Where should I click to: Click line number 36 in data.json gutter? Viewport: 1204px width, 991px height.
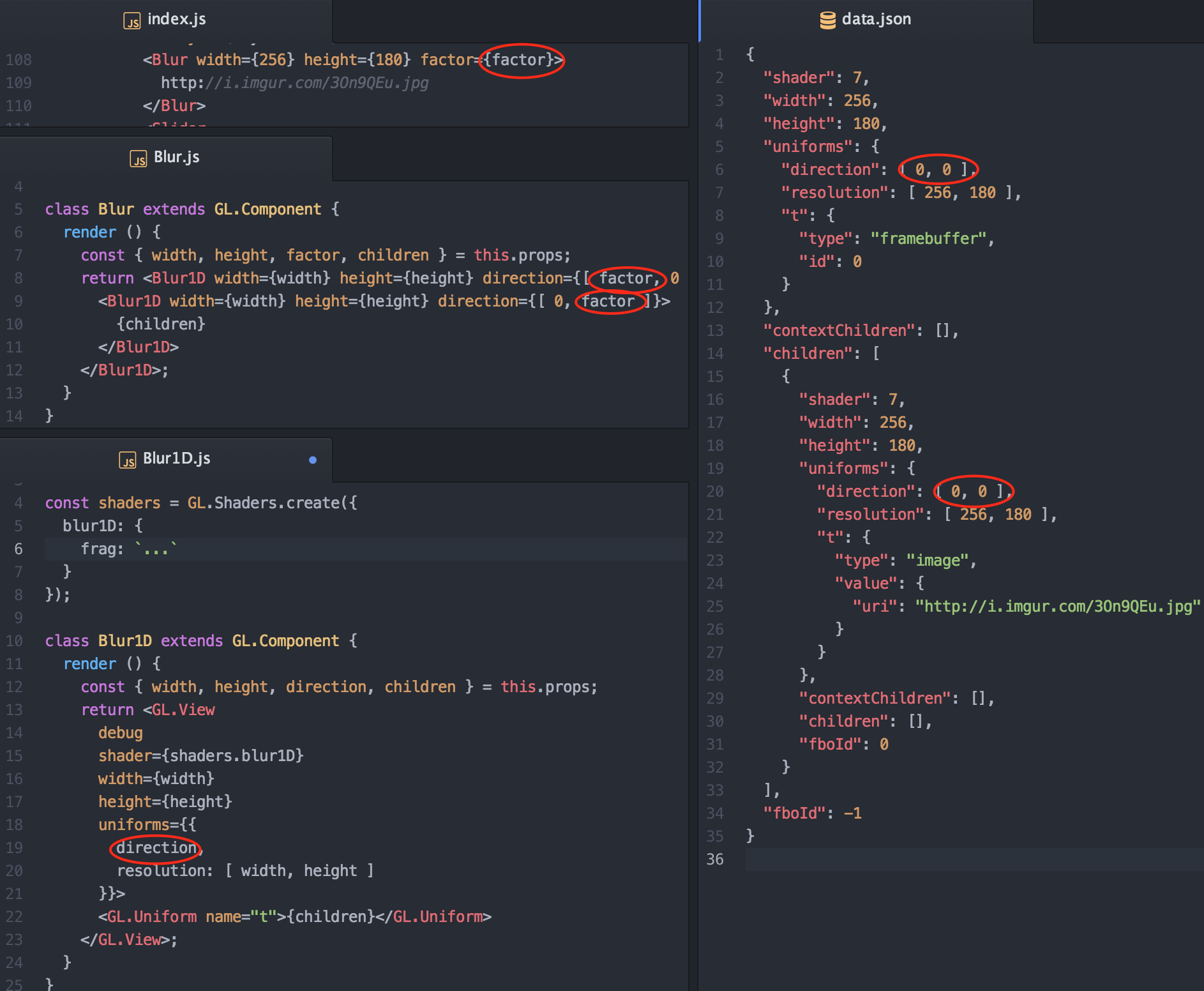point(715,859)
